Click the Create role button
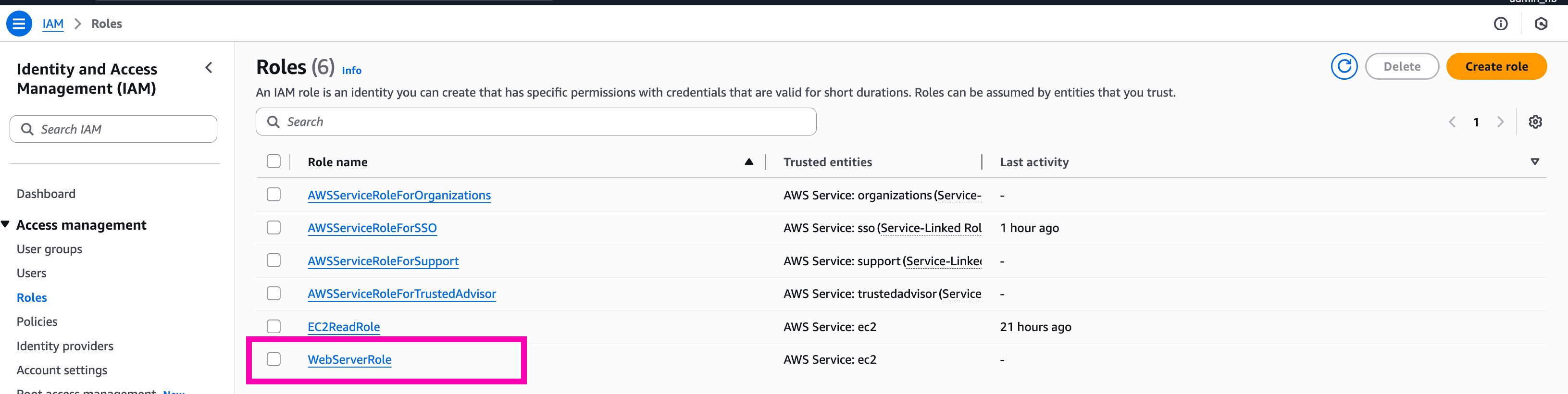 1496,66
